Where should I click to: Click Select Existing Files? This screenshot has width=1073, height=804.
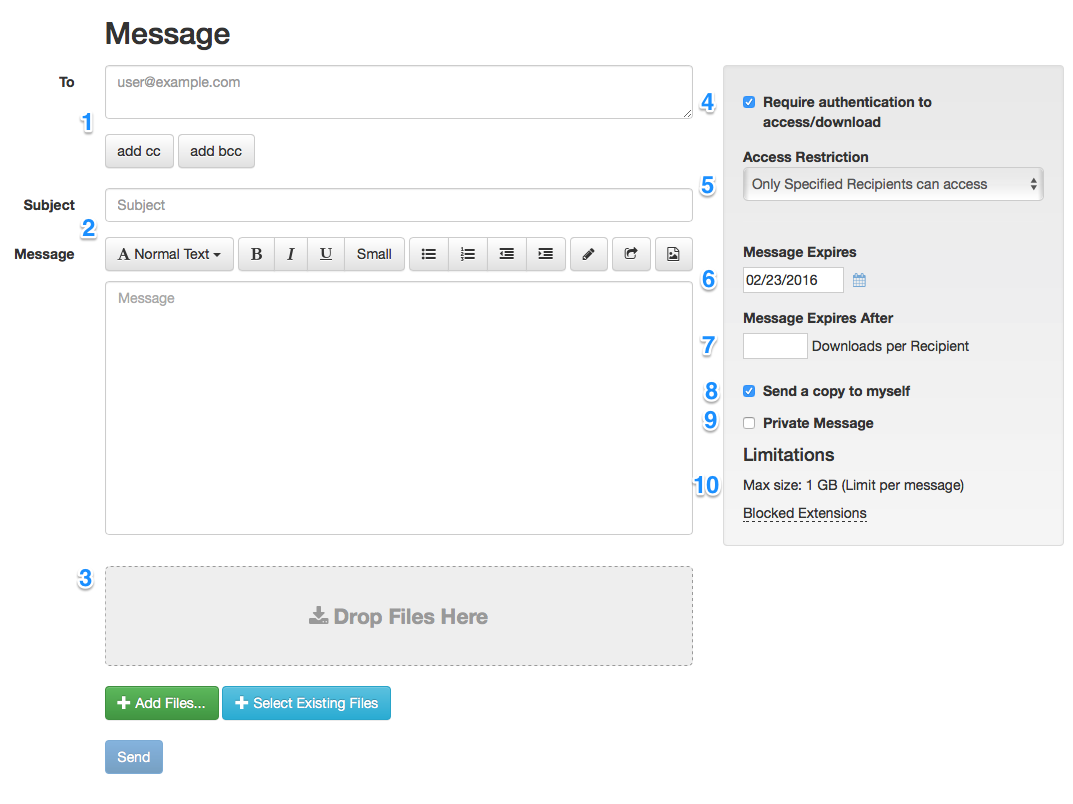[306, 703]
